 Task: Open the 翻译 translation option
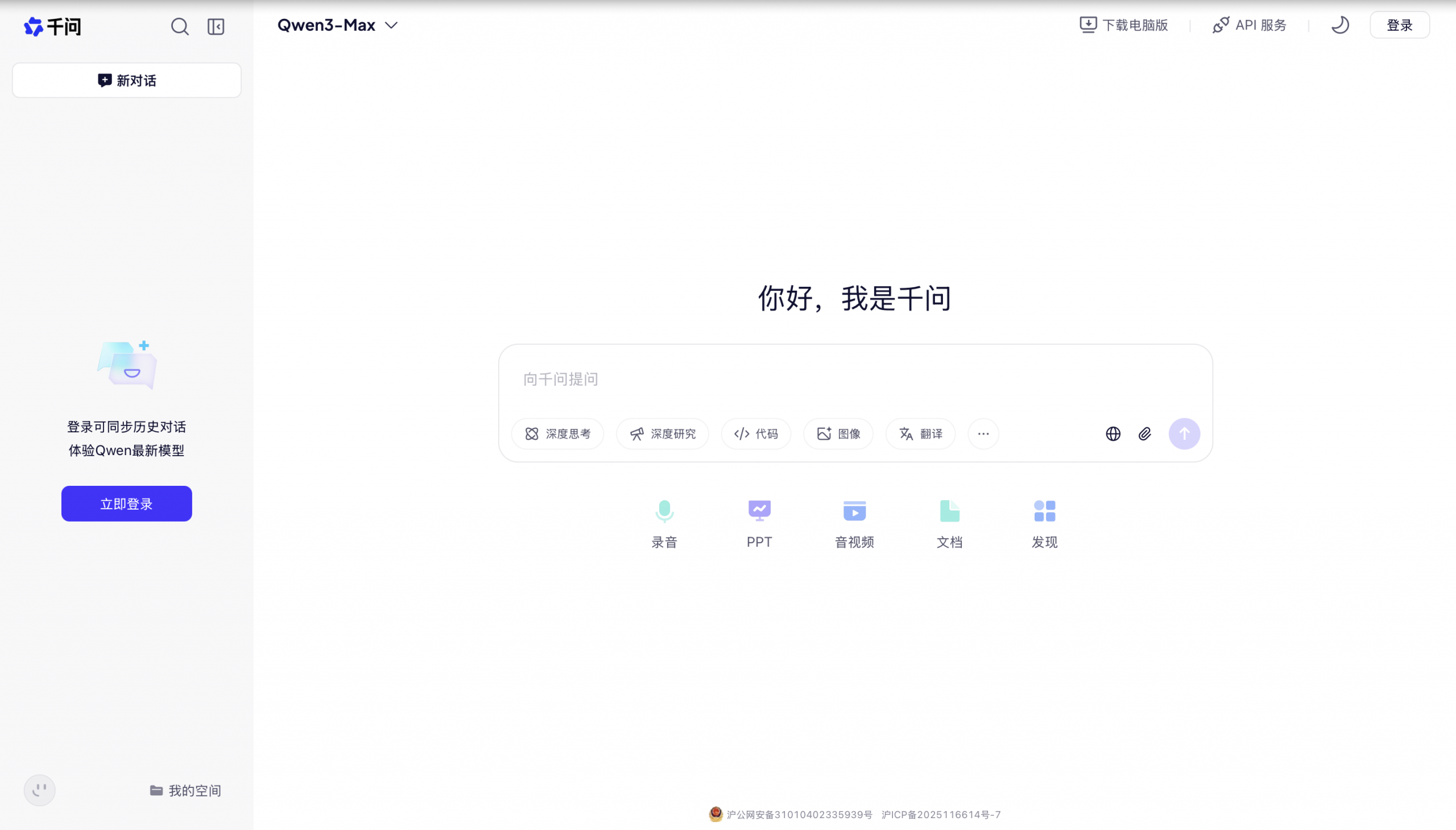(x=919, y=433)
